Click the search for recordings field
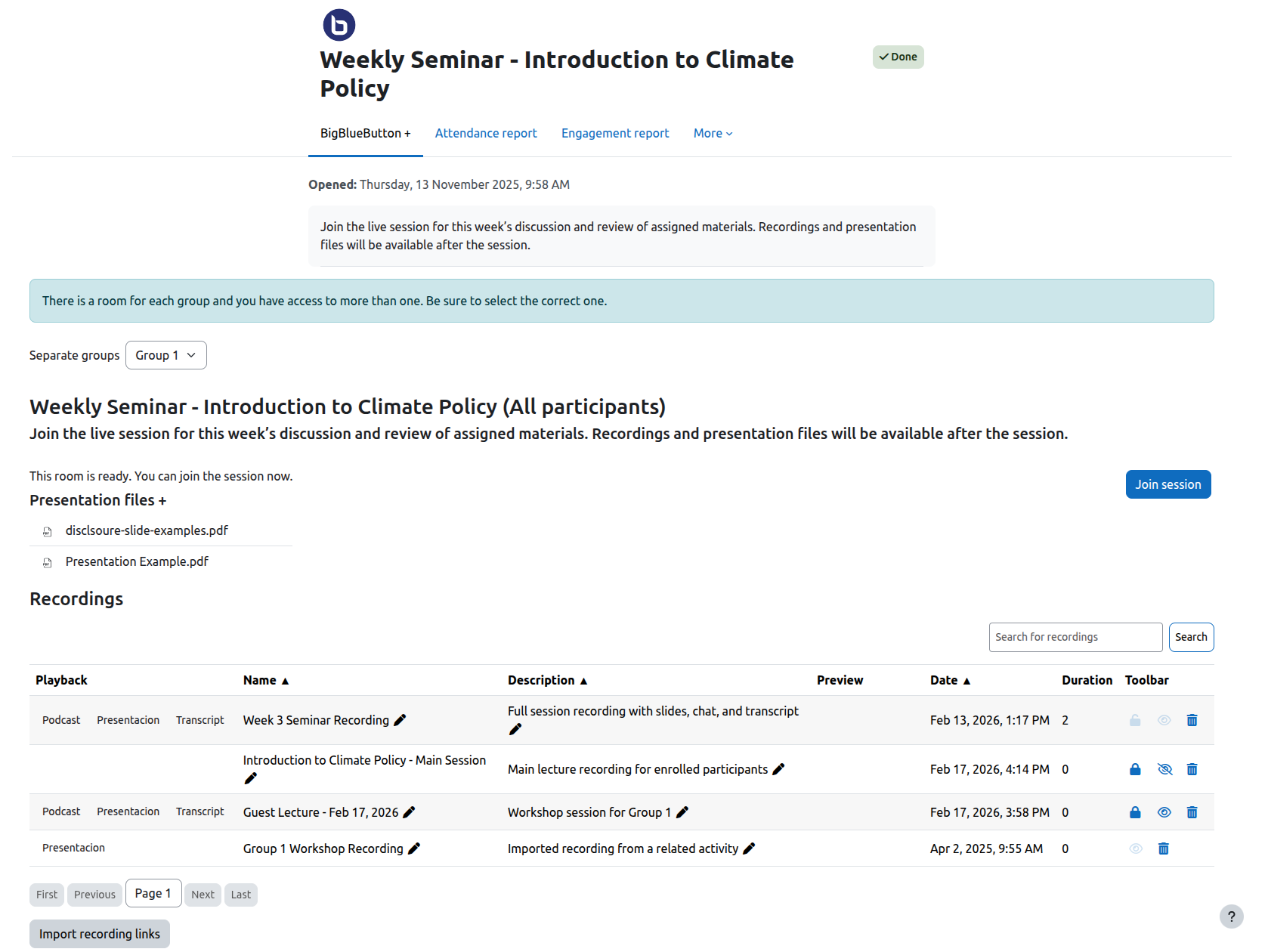The width and height of the screenshot is (1268, 952). coord(1075,637)
